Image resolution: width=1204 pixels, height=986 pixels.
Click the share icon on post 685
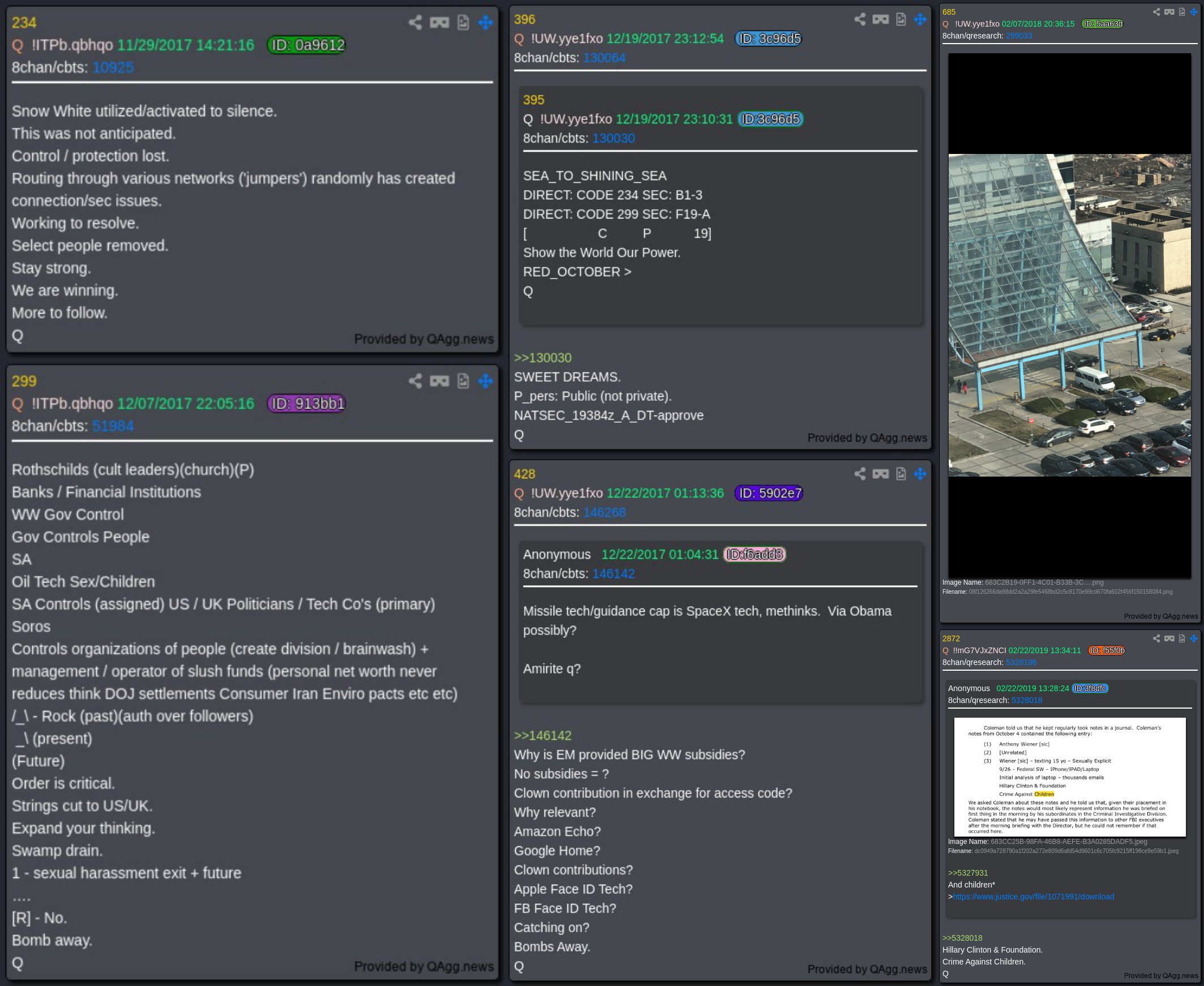[x=1156, y=12]
